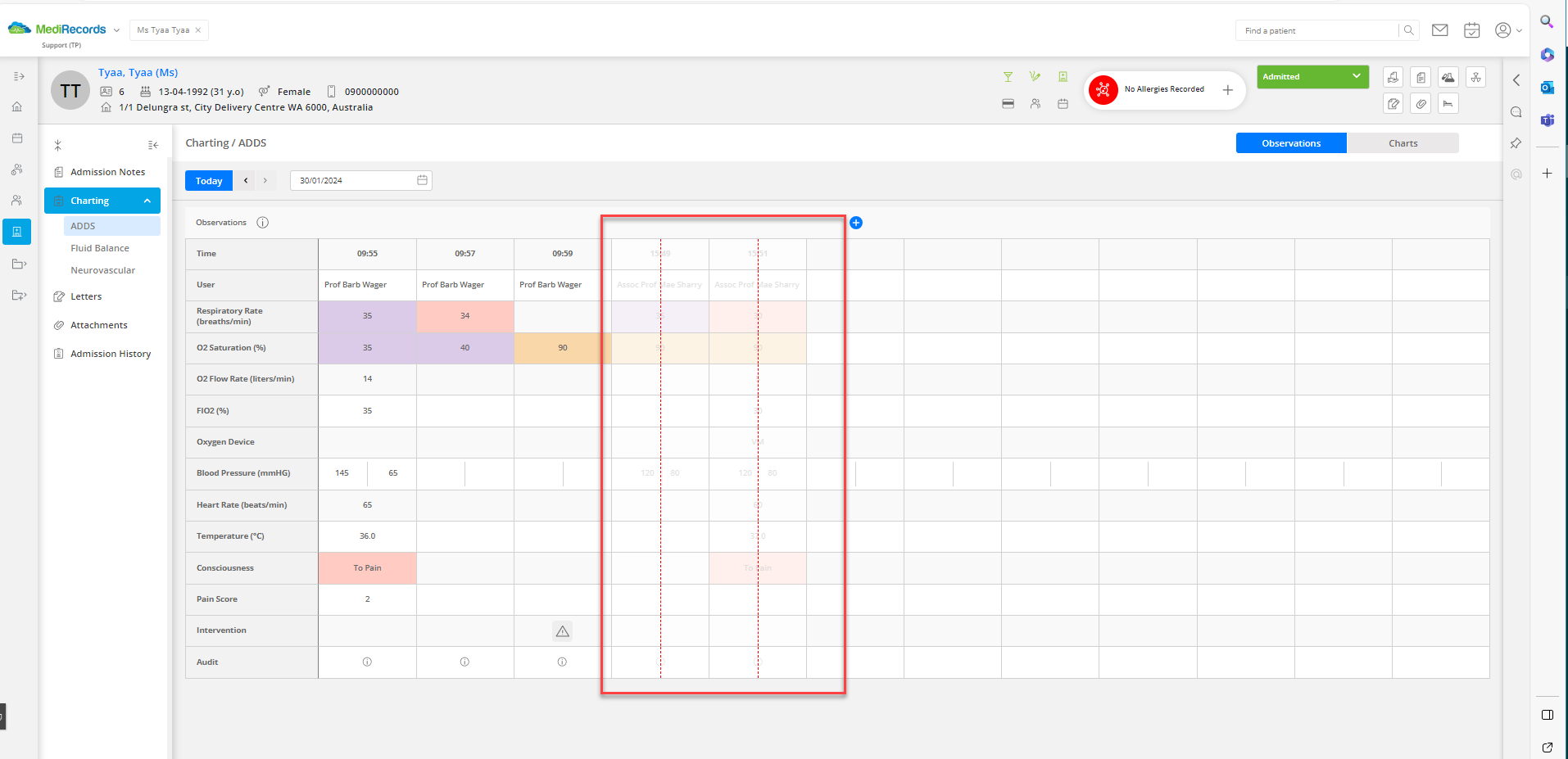Close the Ms Tyaa Tyaa patient tab
The image size is (1568, 759).
click(198, 30)
